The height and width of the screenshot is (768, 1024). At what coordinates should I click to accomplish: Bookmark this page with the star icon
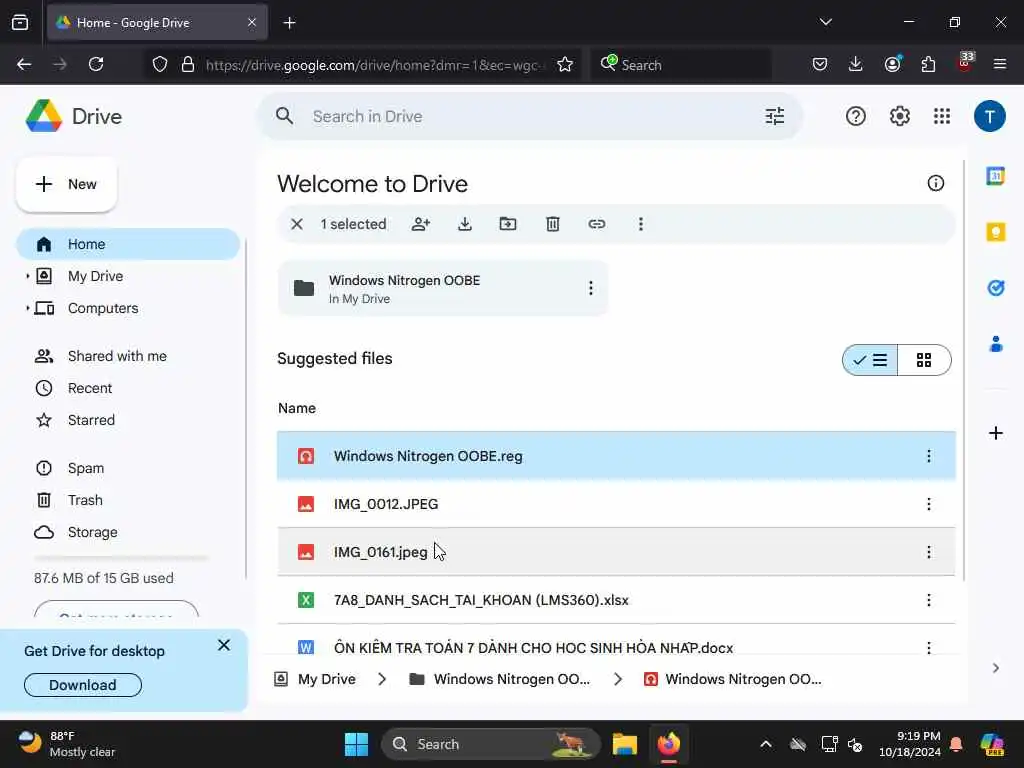[565, 65]
